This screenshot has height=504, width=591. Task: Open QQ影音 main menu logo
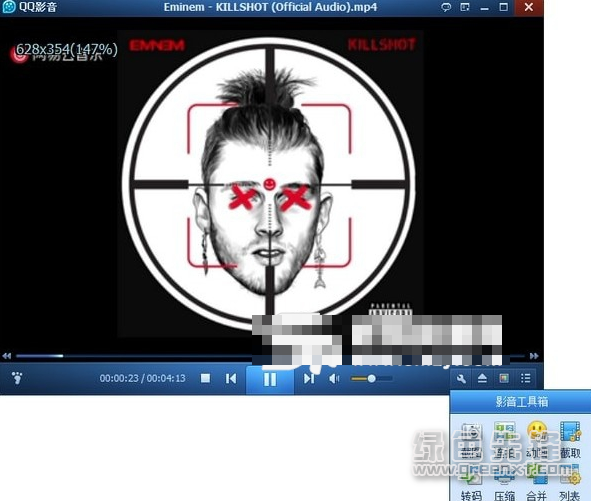coord(29,7)
